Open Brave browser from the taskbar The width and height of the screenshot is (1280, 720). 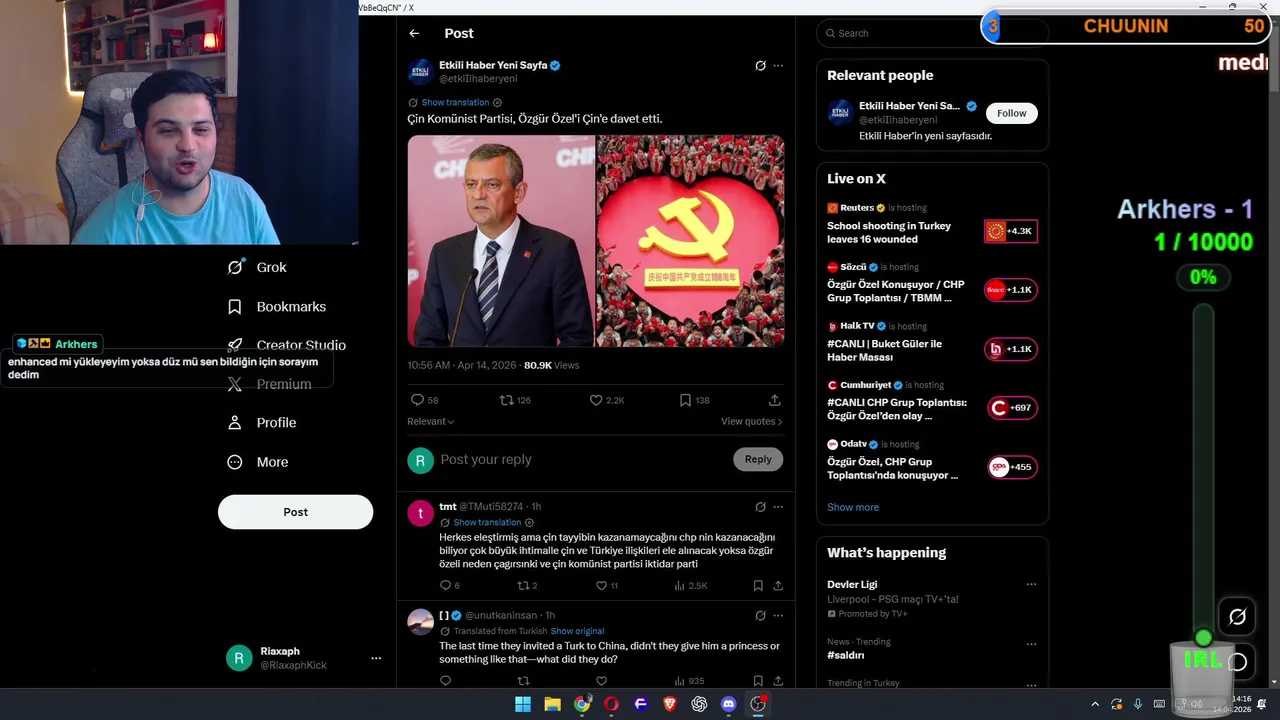pyautogui.click(x=670, y=704)
